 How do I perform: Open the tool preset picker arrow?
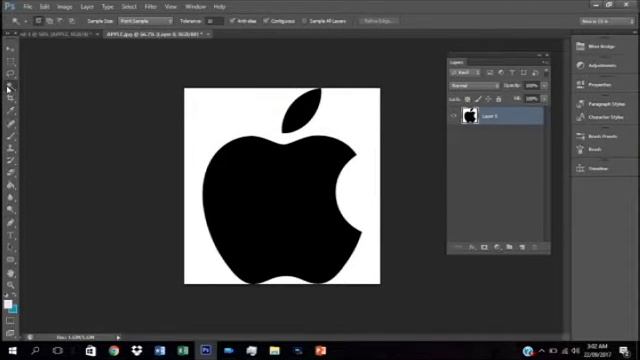tap(25, 21)
